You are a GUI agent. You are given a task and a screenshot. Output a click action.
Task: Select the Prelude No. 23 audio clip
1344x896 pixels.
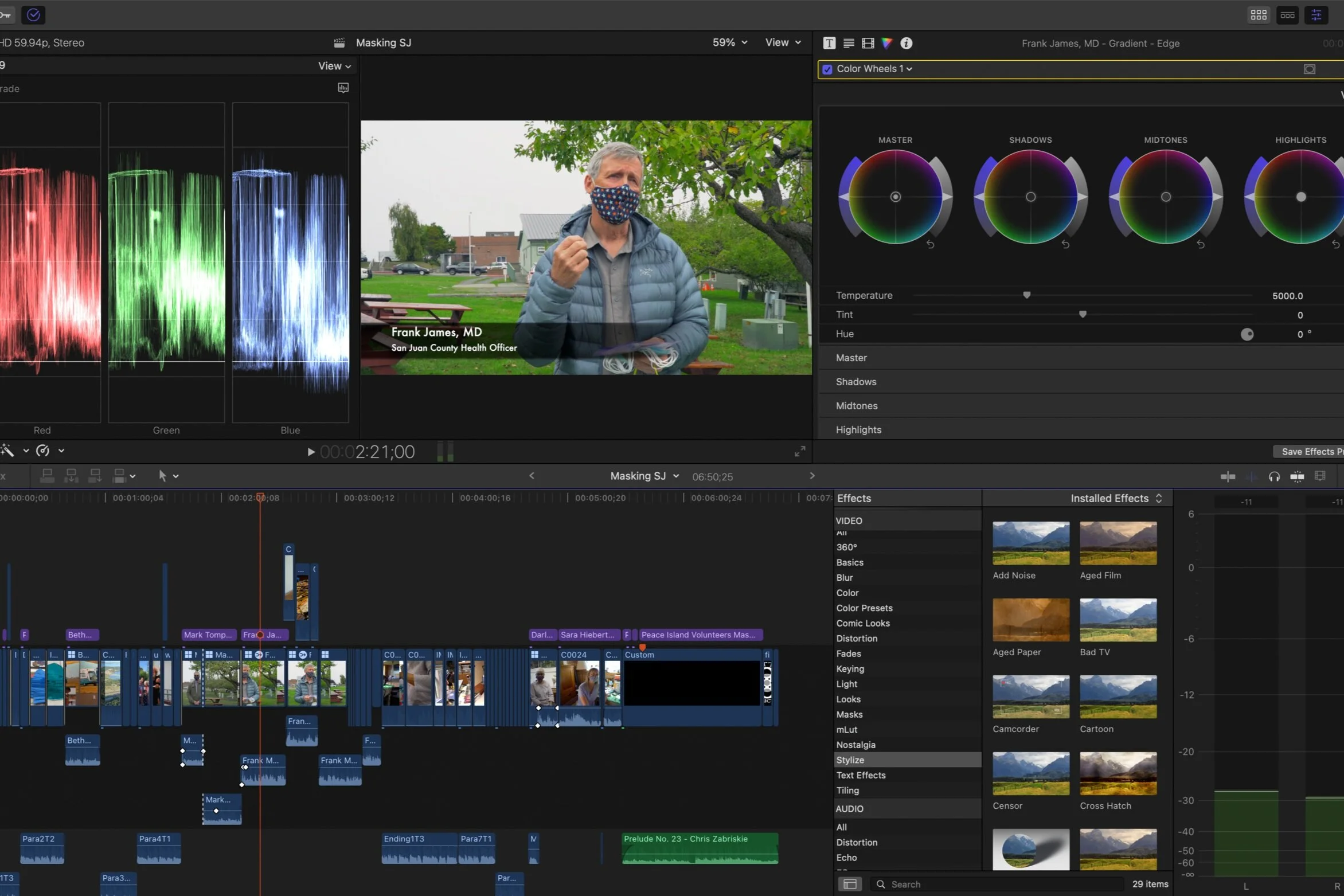(x=700, y=848)
